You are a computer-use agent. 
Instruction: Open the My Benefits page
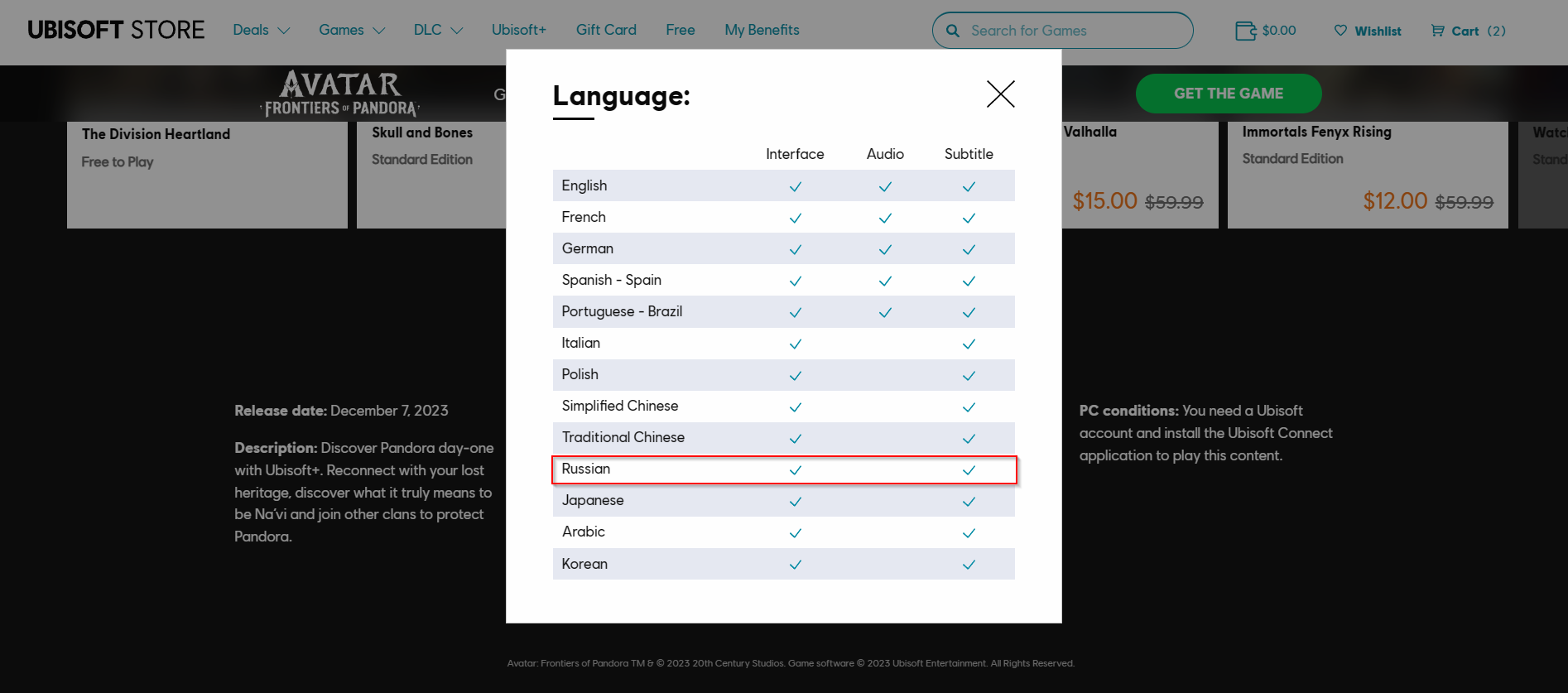tap(762, 30)
